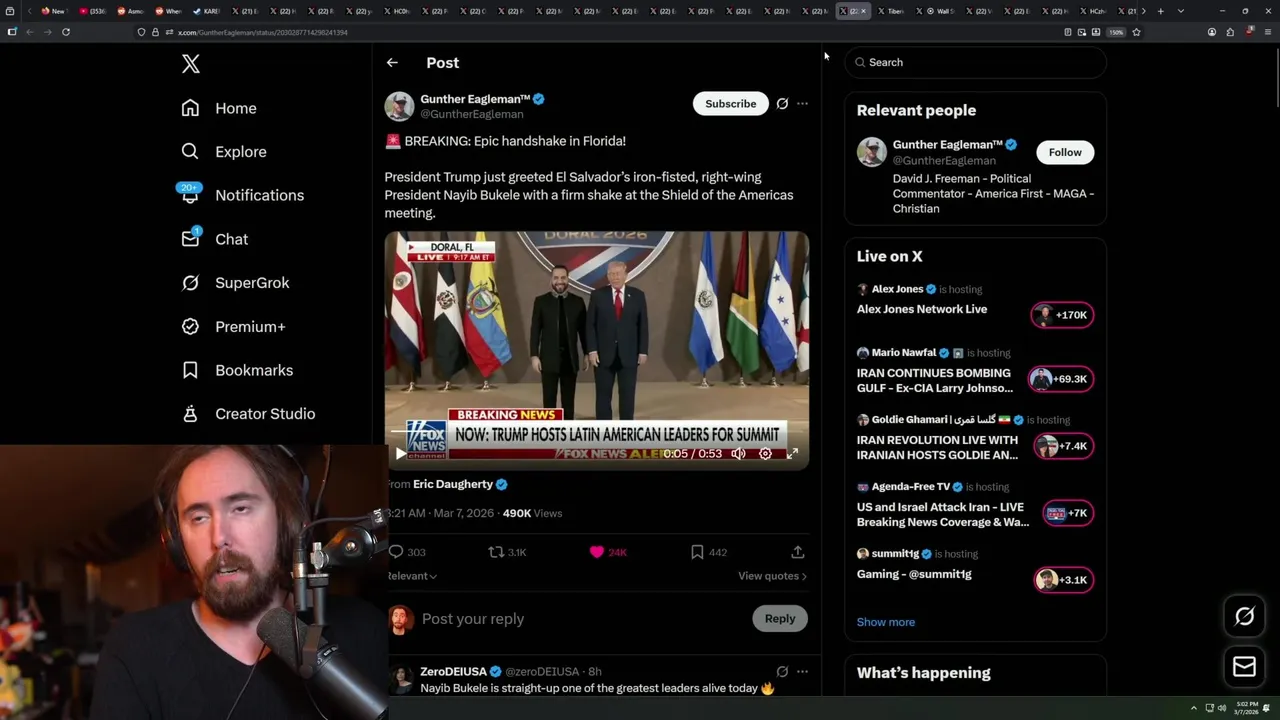
Task: Bookmark this page with star icon
Action: (x=1136, y=32)
